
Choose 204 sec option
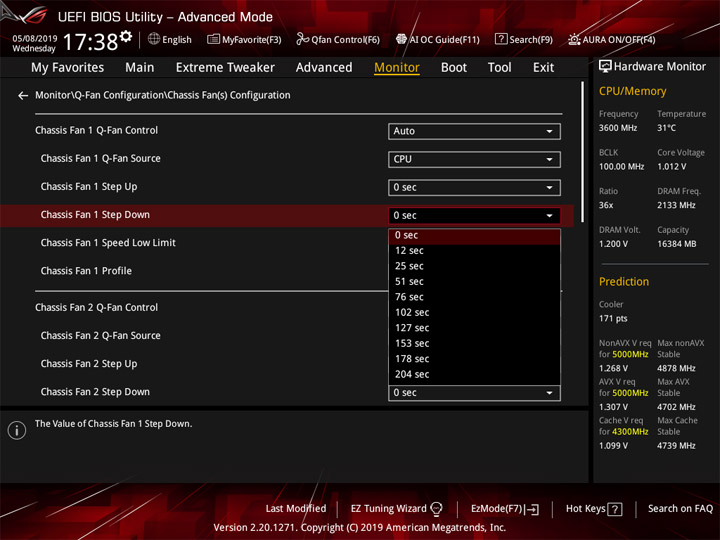click(x=474, y=374)
